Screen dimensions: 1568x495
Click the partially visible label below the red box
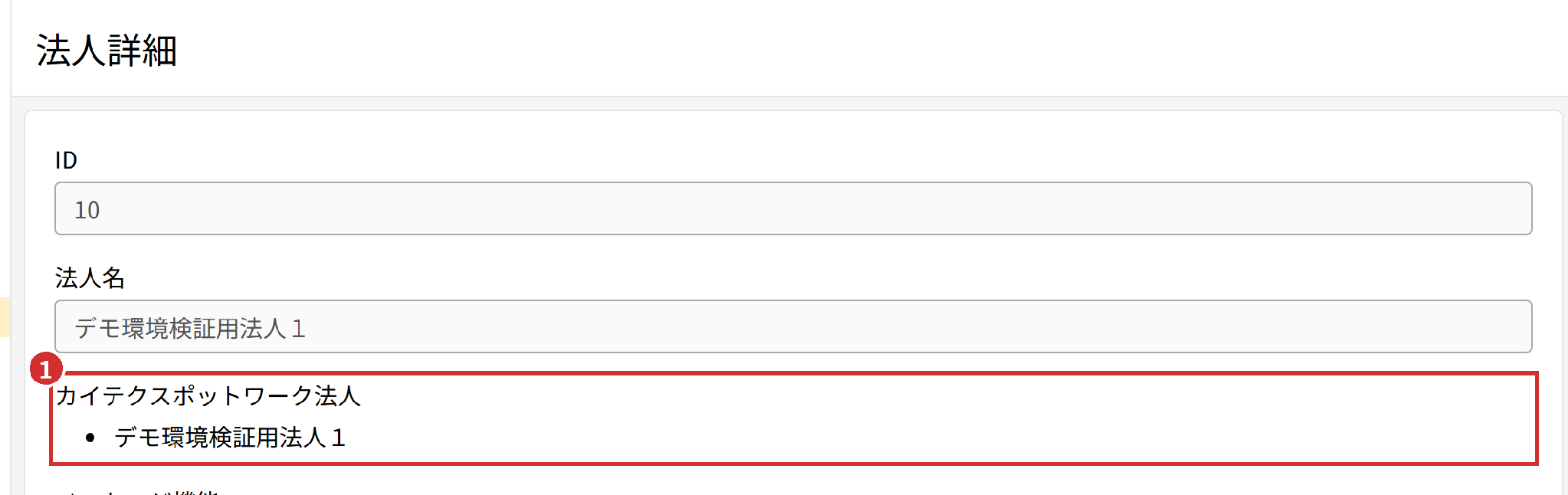pos(138,491)
